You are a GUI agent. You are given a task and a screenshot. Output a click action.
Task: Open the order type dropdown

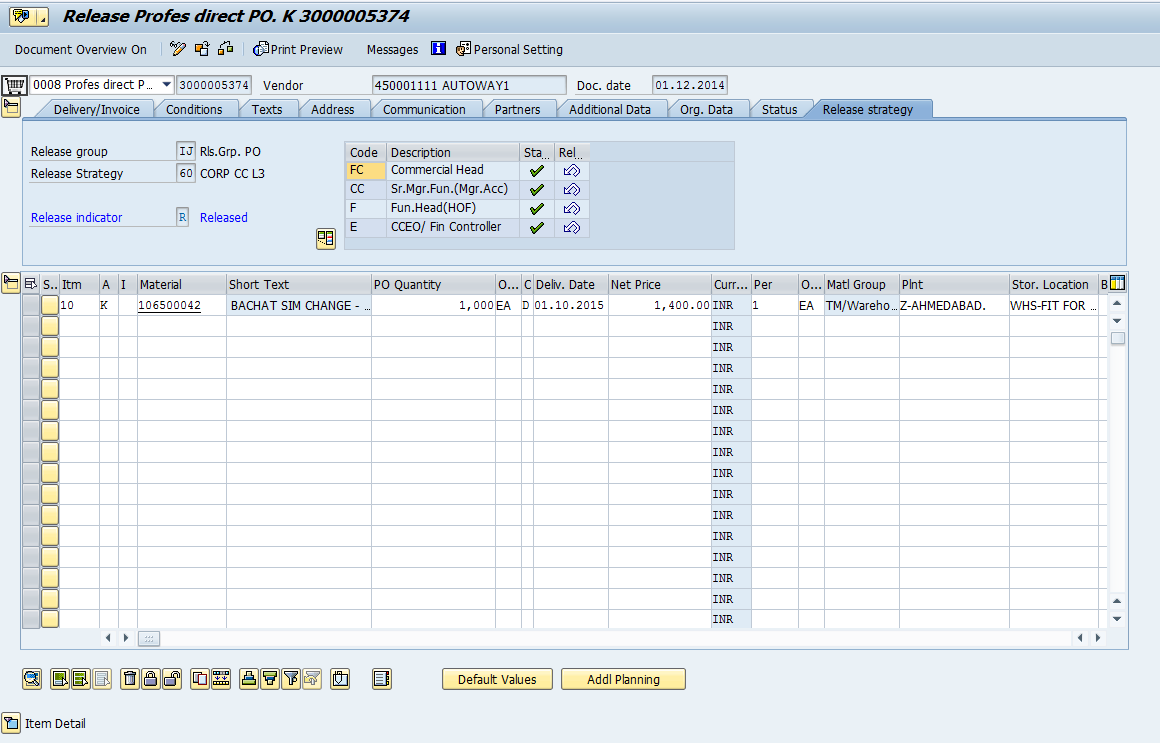[169, 85]
